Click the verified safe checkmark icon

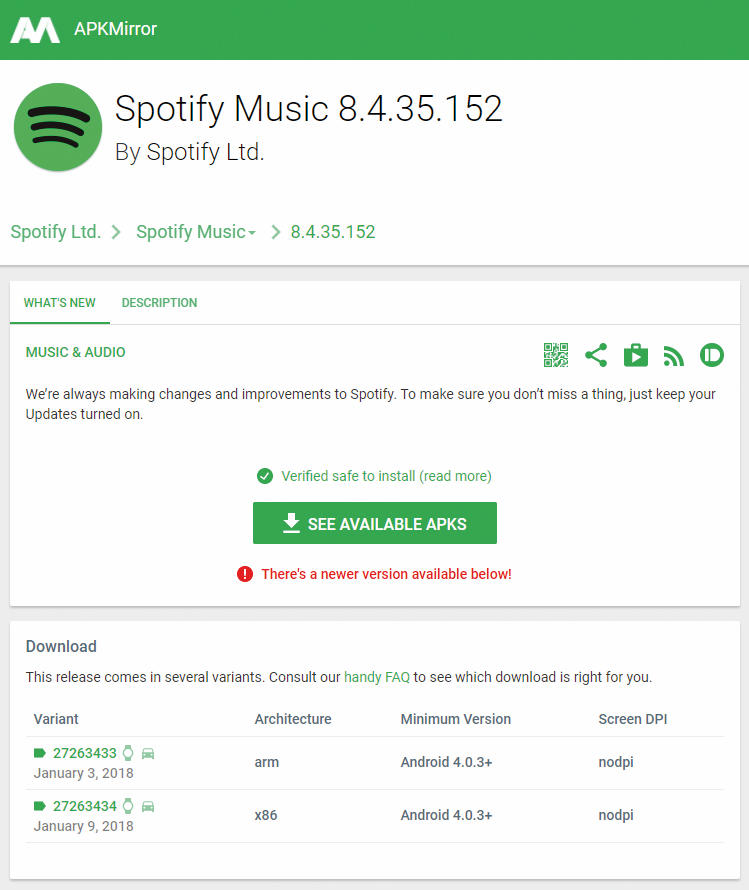click(264, 476)
